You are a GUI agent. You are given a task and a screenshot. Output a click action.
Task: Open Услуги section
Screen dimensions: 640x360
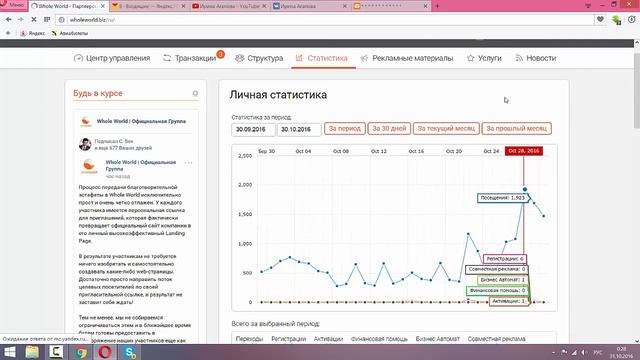pyautogui.click(x=484, y=58)
